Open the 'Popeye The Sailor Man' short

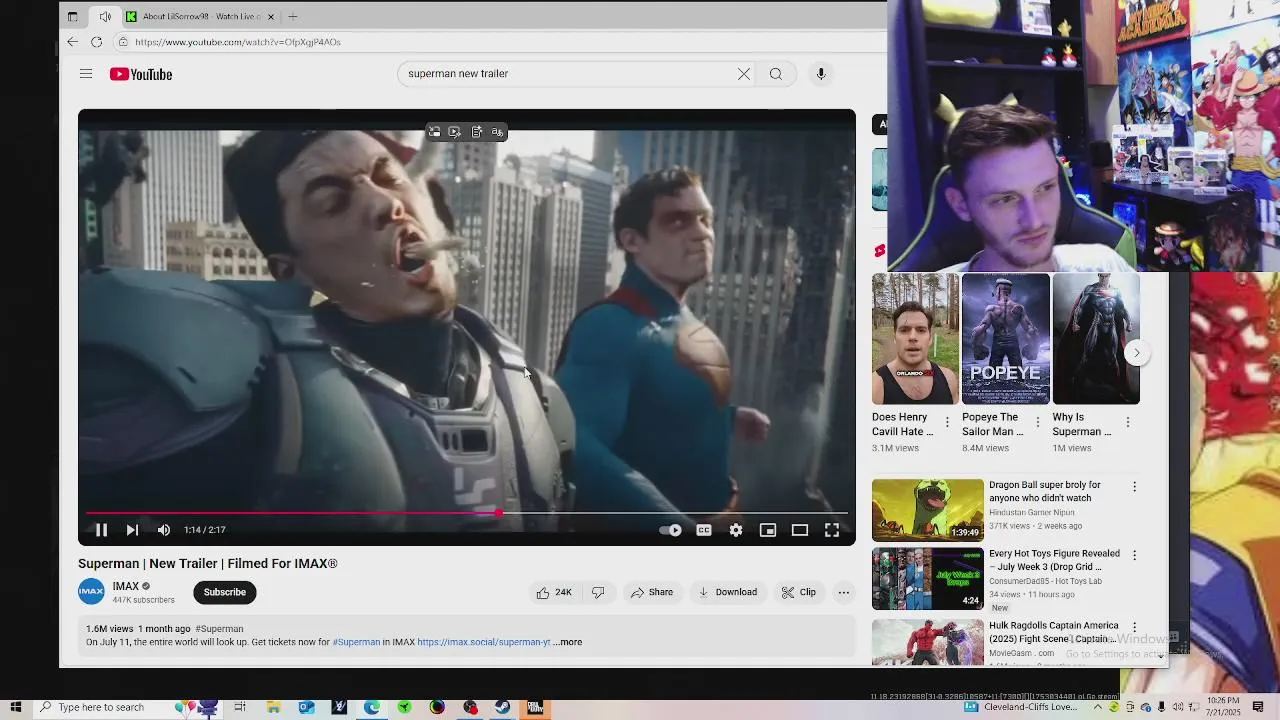(1005, 339)
